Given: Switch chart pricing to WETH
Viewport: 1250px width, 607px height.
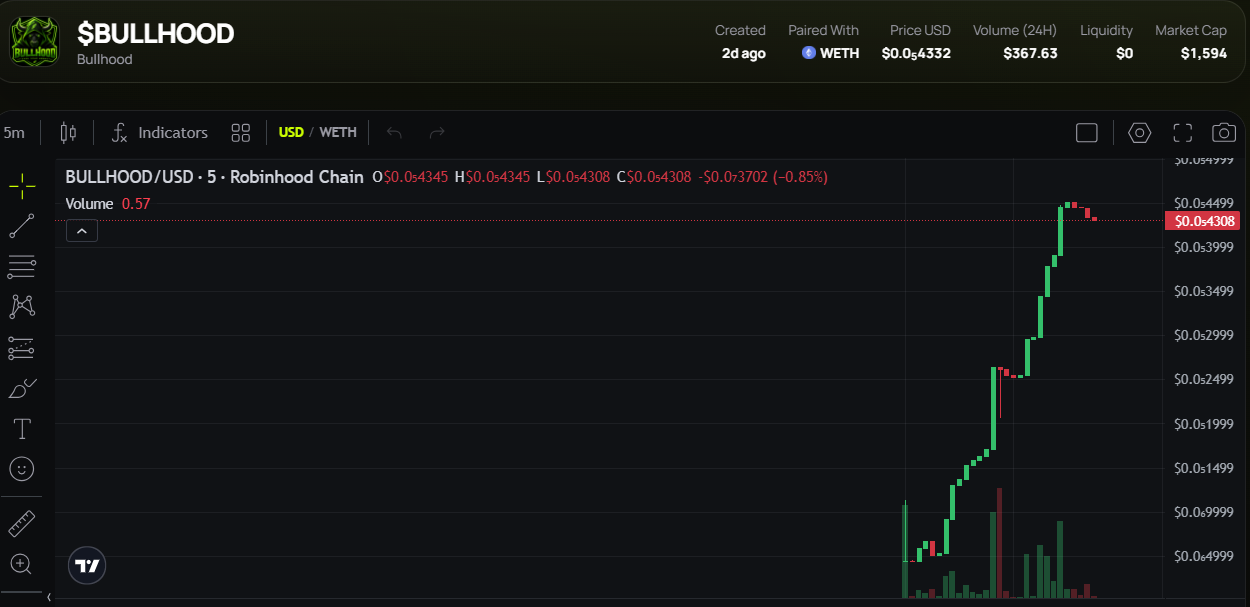Looking at the screenshot, I should [338, 132].
